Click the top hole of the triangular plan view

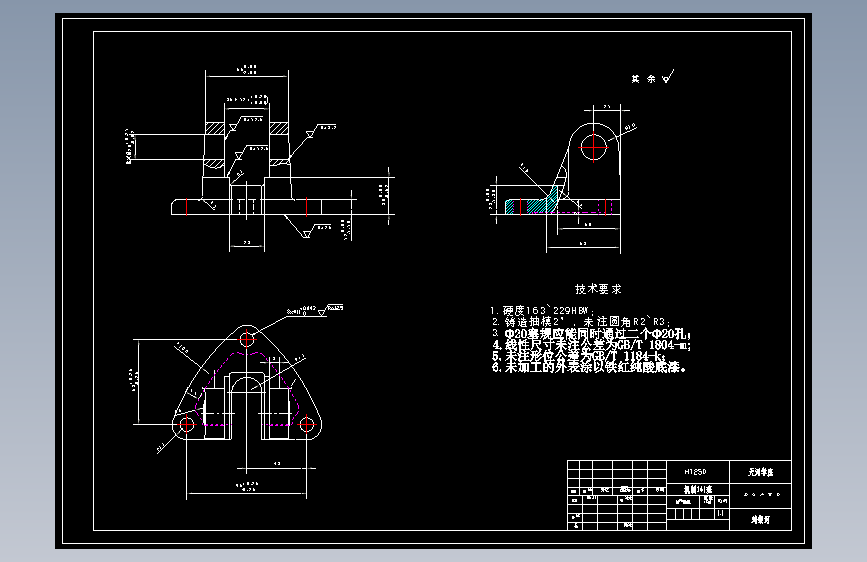[247, 339]
